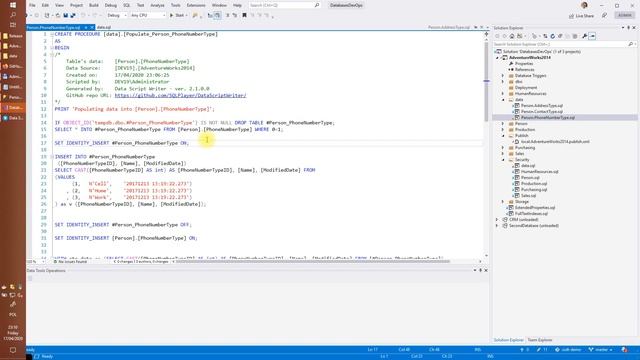The height and width of the screenshot is (360, 640).
Task: Open the Windows Start menu
Action: coord(13,5)
